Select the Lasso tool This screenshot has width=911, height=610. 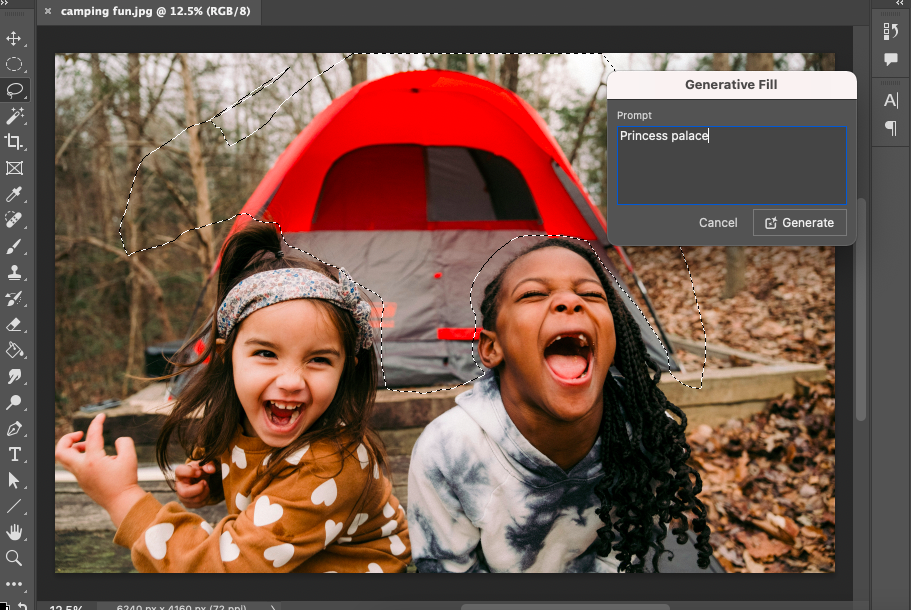[15, 90]
